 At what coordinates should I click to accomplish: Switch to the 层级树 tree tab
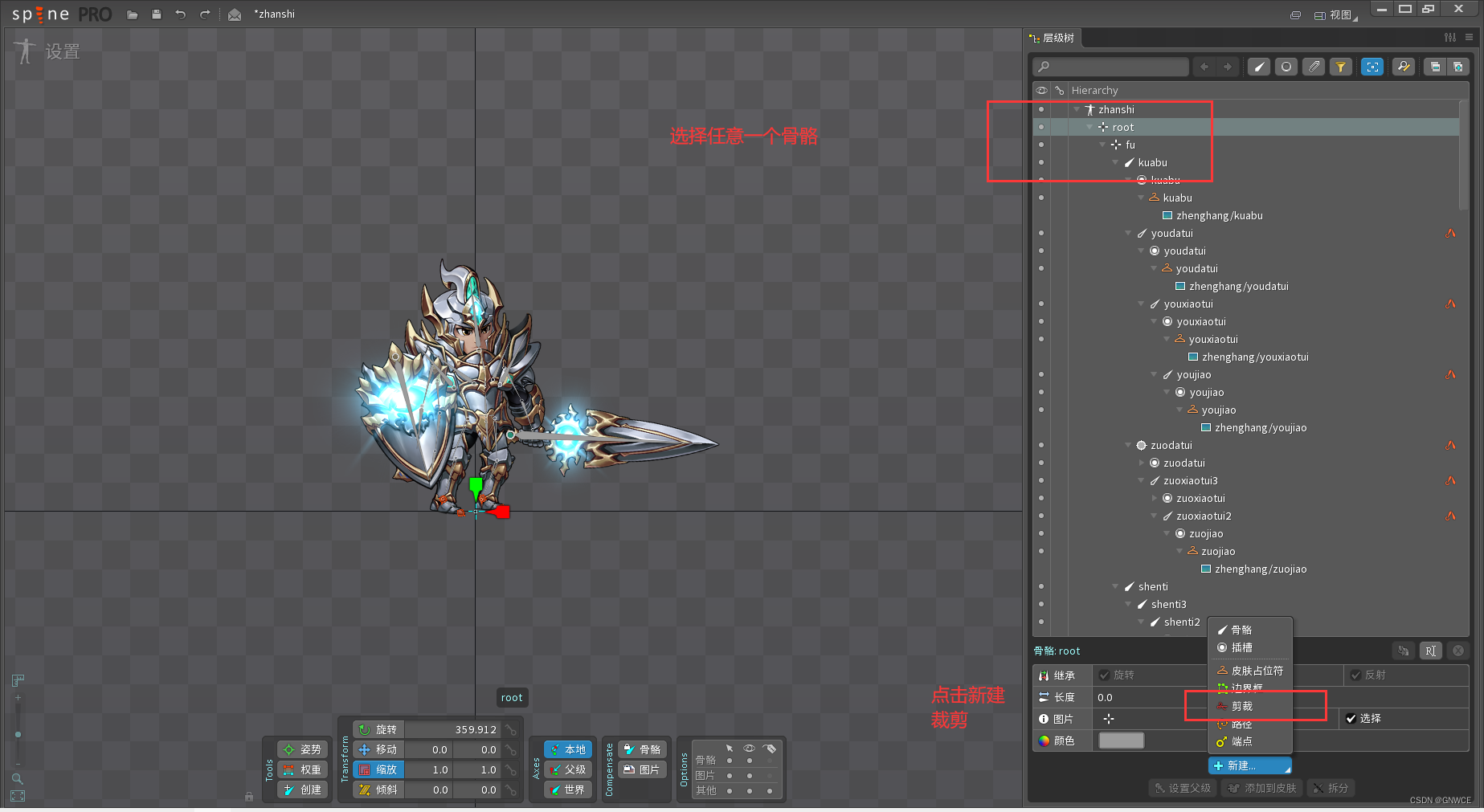[x=1053, y=38]
